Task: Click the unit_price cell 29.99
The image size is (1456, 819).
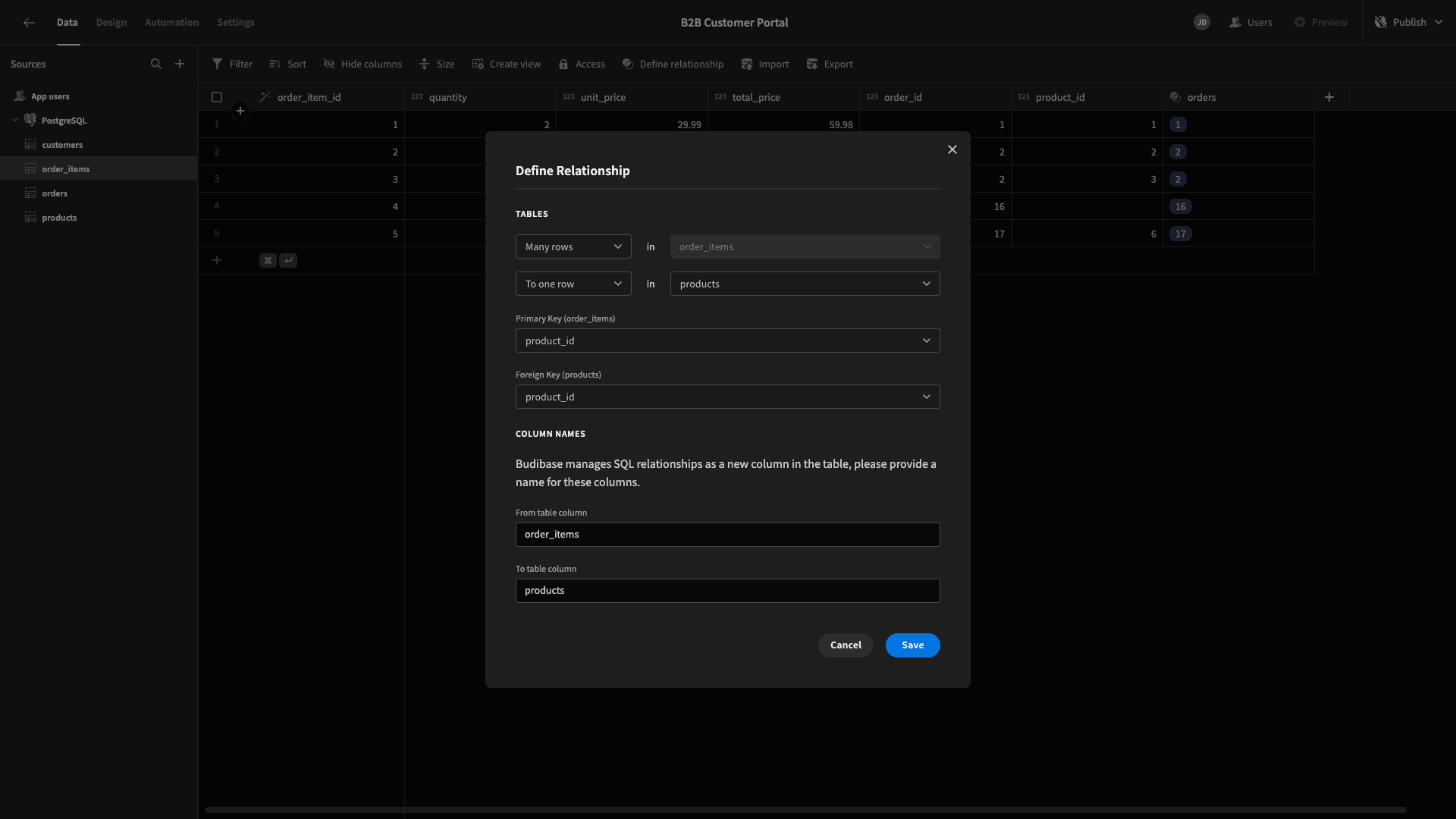Action: 632,124
